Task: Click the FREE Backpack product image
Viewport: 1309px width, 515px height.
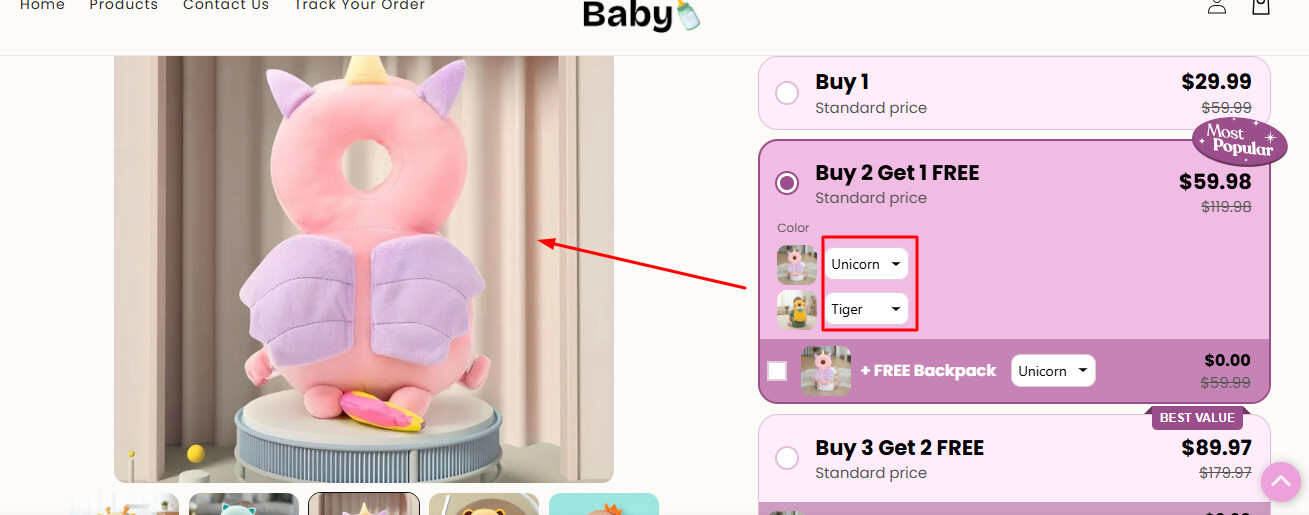Action: pos(826,371)
